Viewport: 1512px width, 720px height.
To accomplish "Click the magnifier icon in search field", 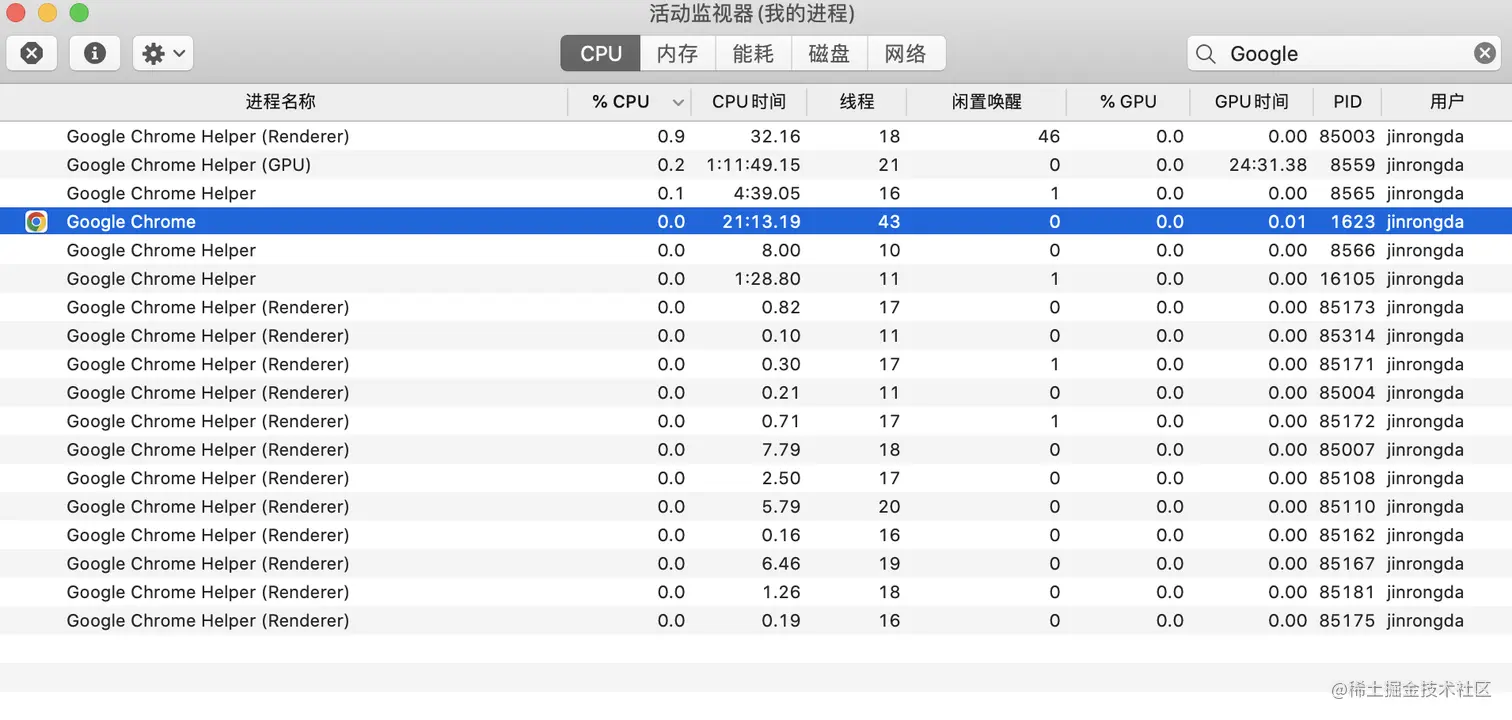I will pyautogui.click(x=1207, y=54).
